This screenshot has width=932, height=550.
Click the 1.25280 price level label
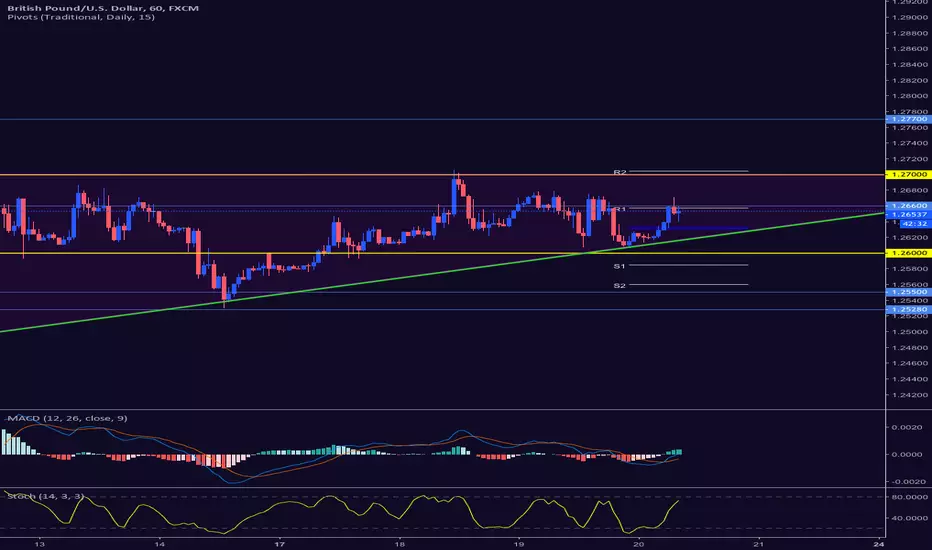point(909,309)
